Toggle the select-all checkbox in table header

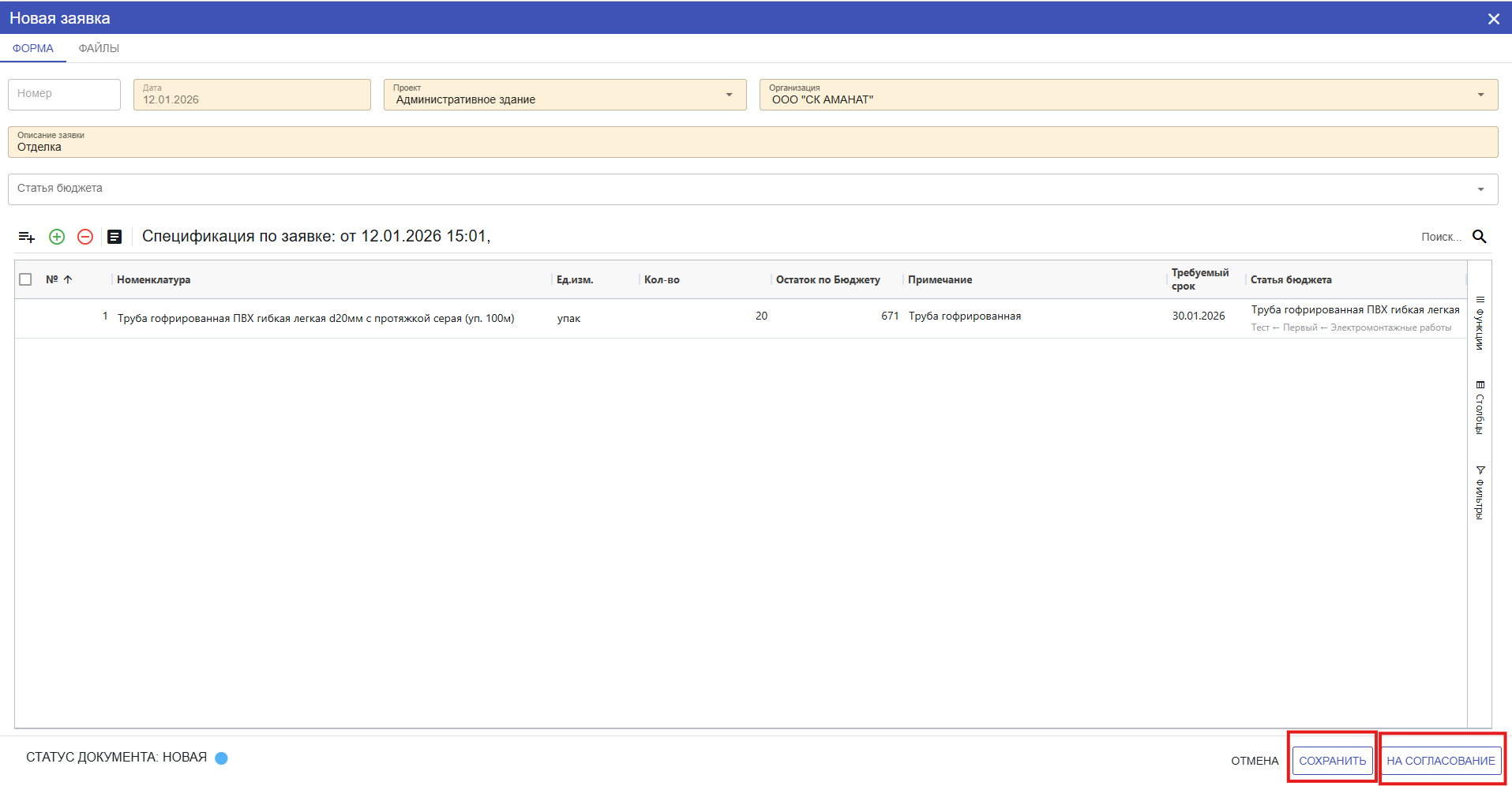pos(25,279)
